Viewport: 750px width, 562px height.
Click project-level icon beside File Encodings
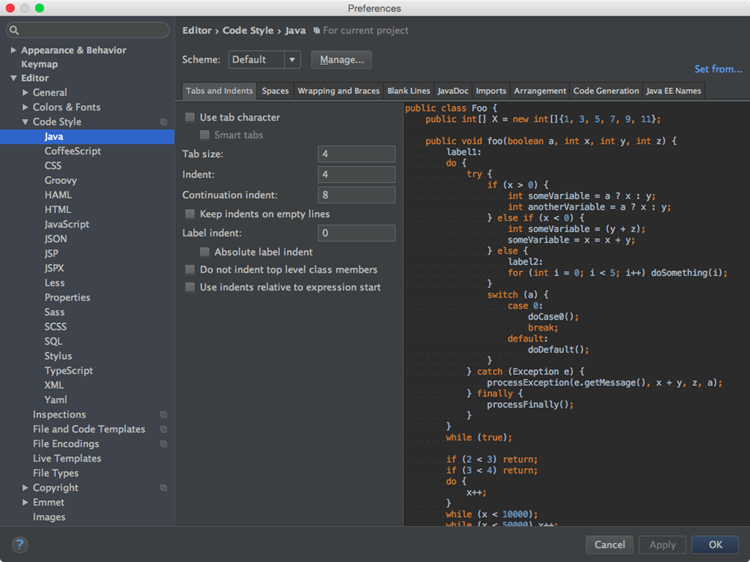point(164,444)
